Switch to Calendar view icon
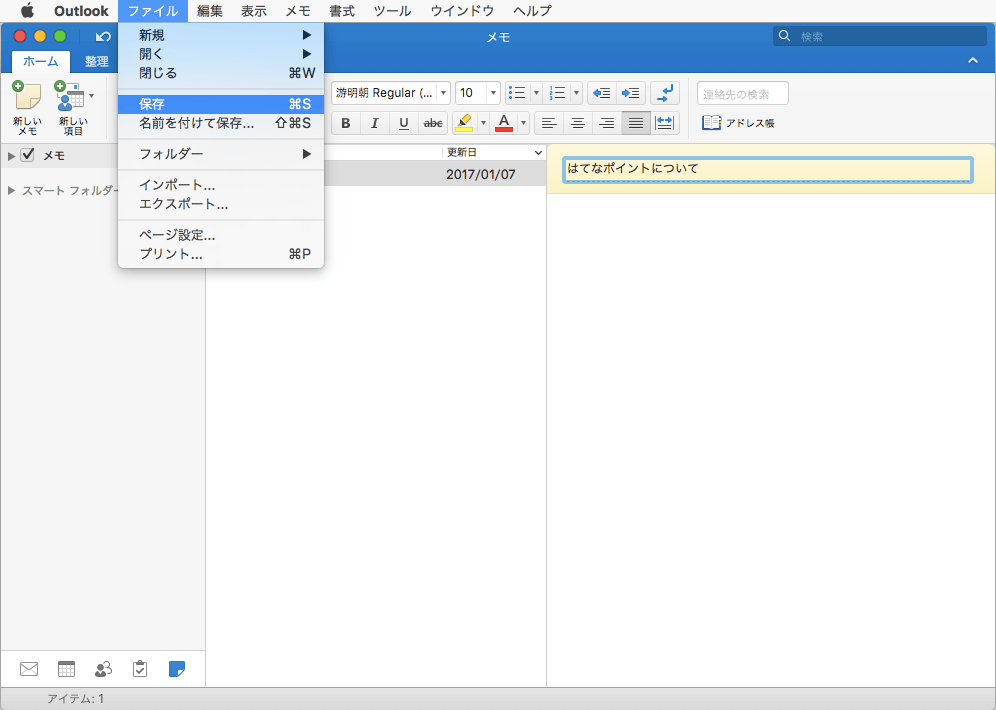 [x=66, y=669]
